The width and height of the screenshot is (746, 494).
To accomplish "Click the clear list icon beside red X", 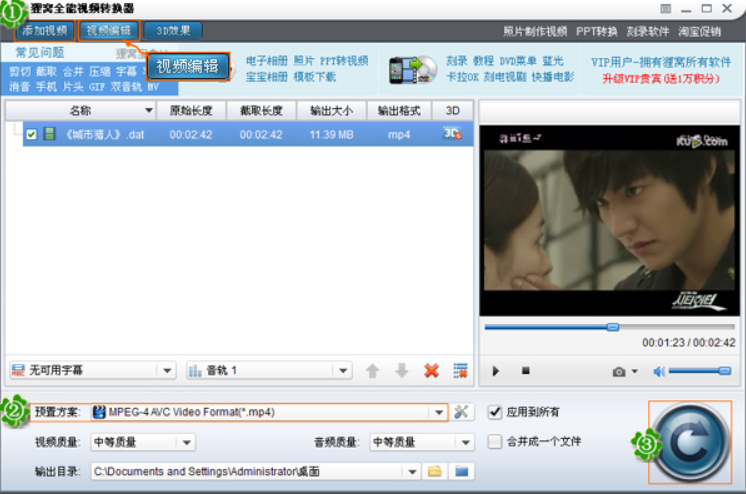I will coord(460,371).
